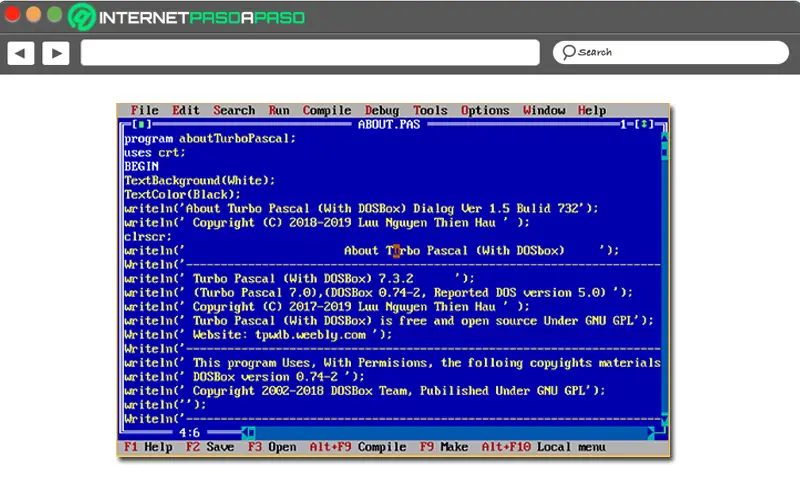
Task: Open the Help menu
Action: point(592,110)
